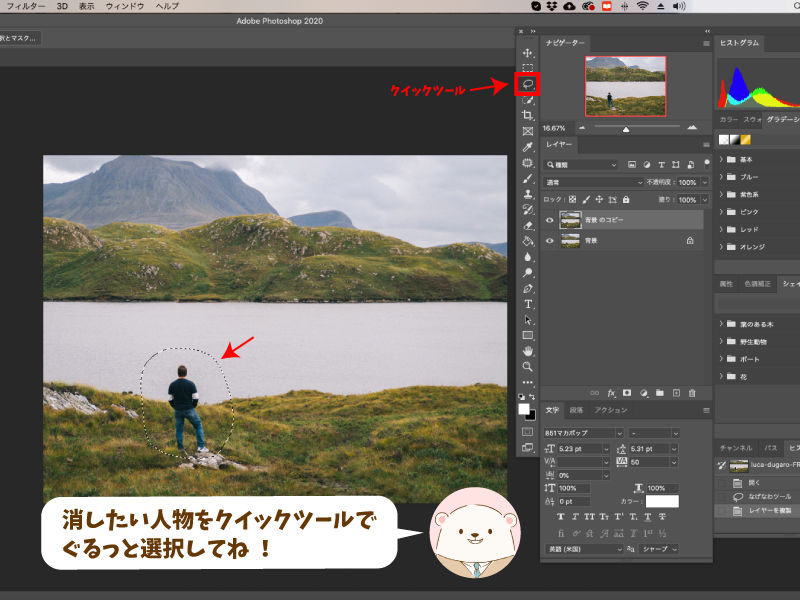Select the Rectangular Marquee tool

pyautogui.click(x=528, y=68)
